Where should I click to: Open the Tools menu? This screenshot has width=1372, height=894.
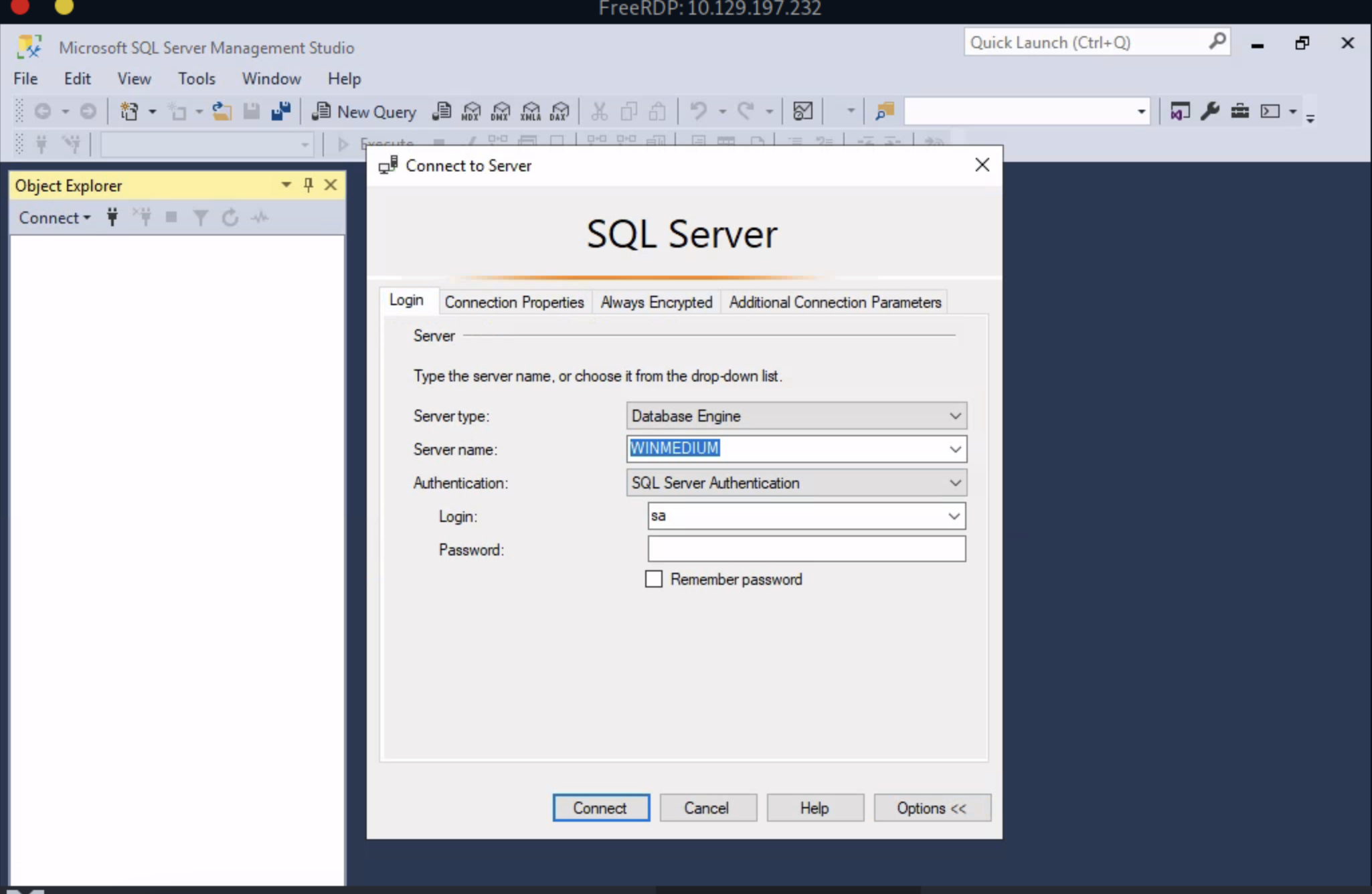pos(196,79)
